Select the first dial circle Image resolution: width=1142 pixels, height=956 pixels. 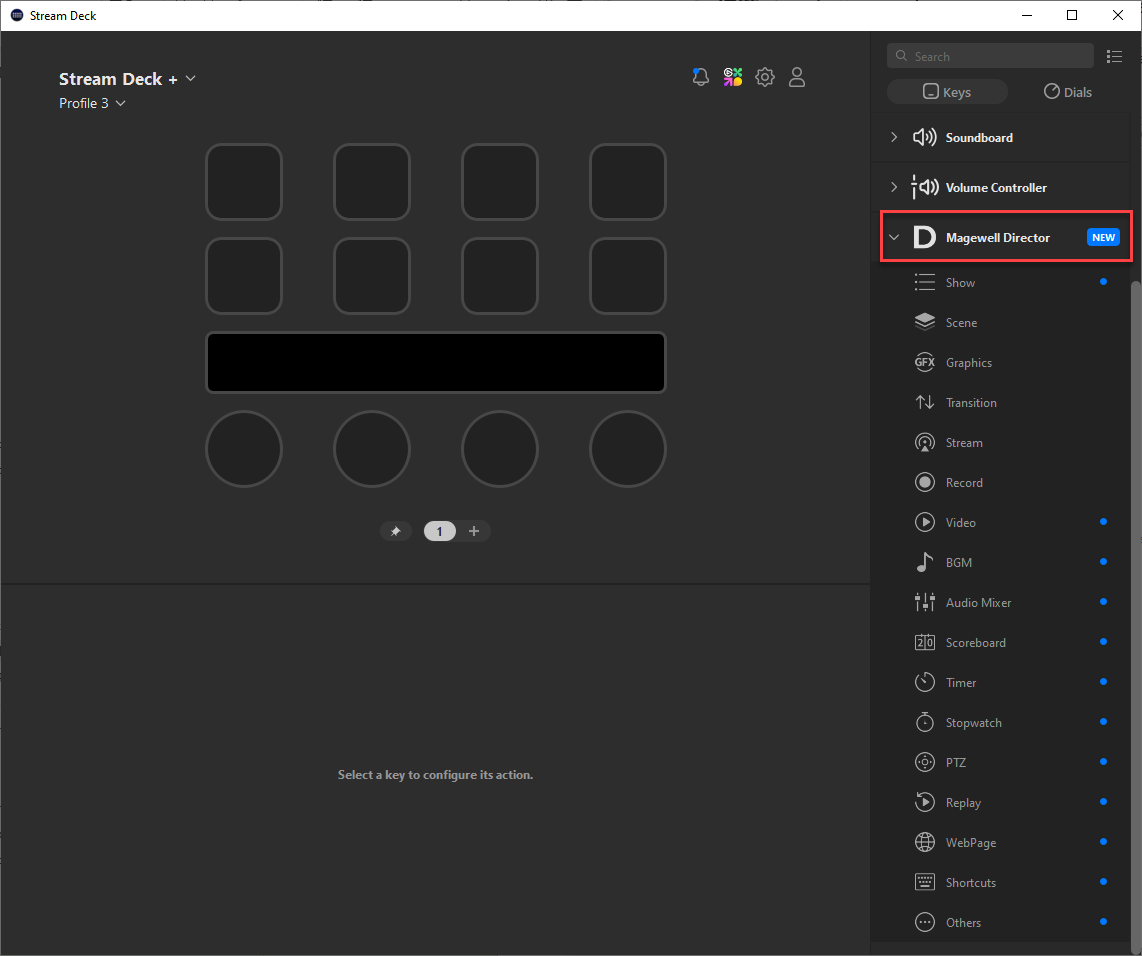coord(244,449)
